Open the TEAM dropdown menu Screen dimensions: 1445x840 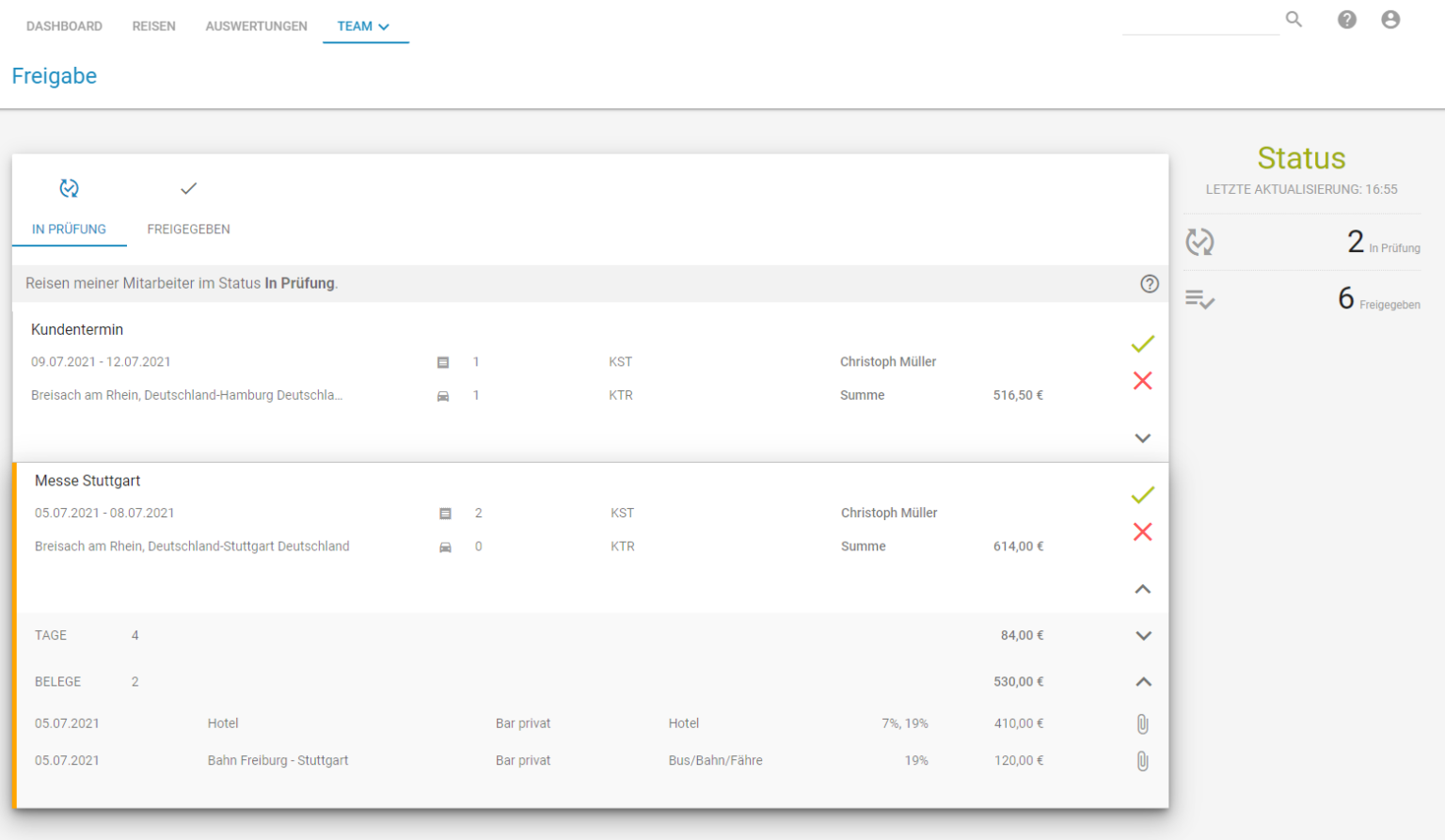(x=364, y=26)
